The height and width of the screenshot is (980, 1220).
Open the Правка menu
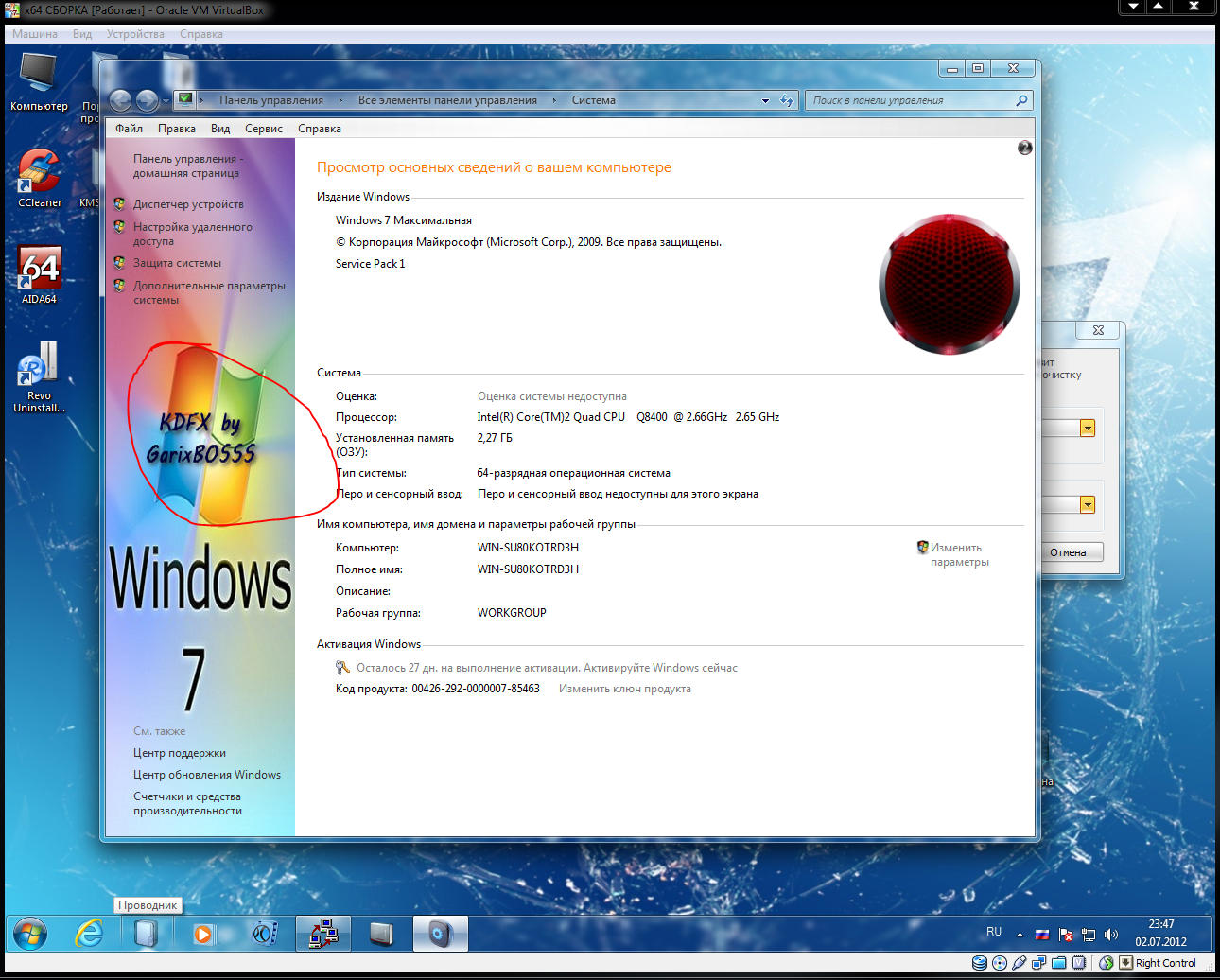[x=177, y=129]
